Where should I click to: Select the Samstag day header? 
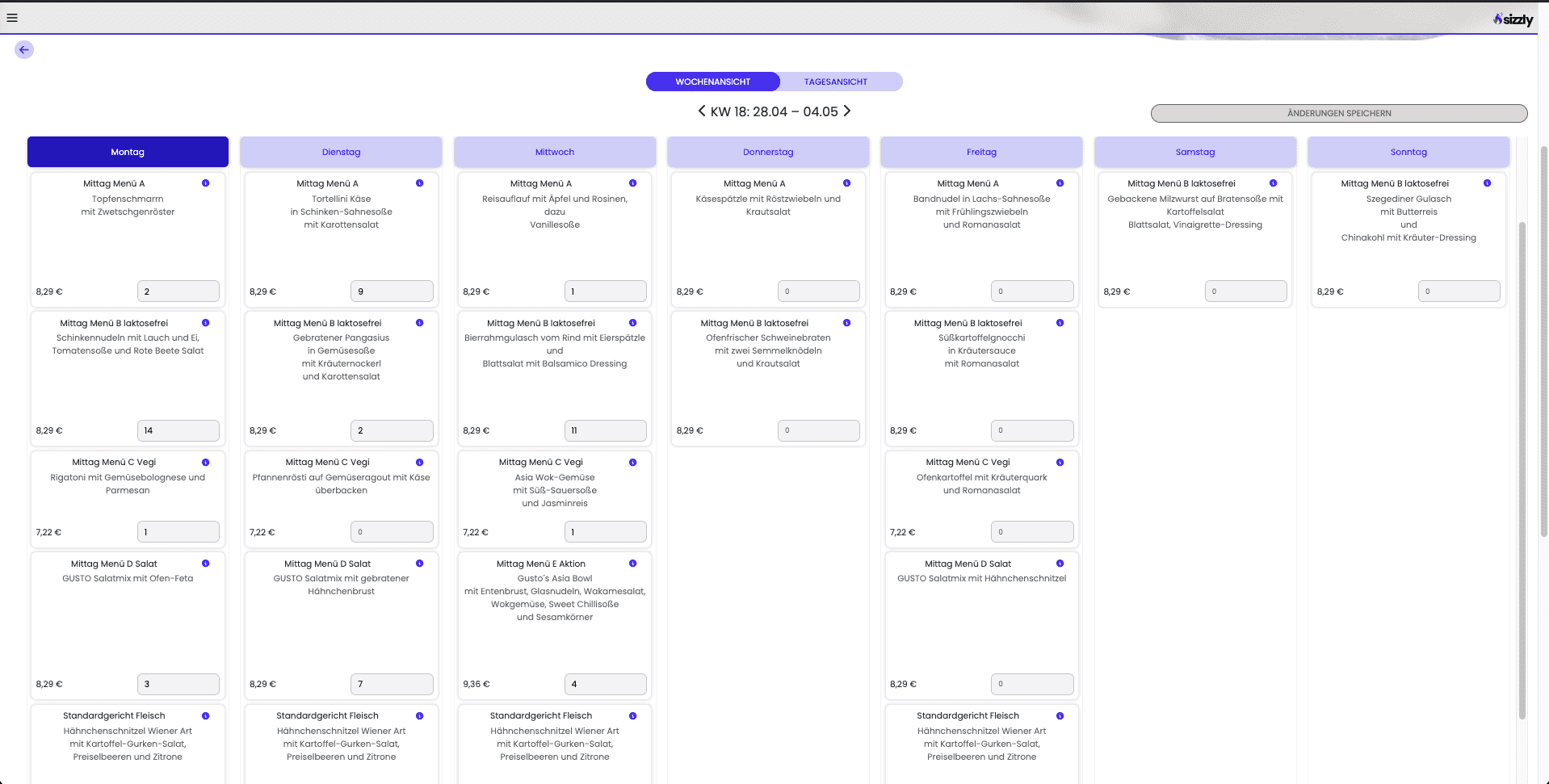coord(1195,152)
